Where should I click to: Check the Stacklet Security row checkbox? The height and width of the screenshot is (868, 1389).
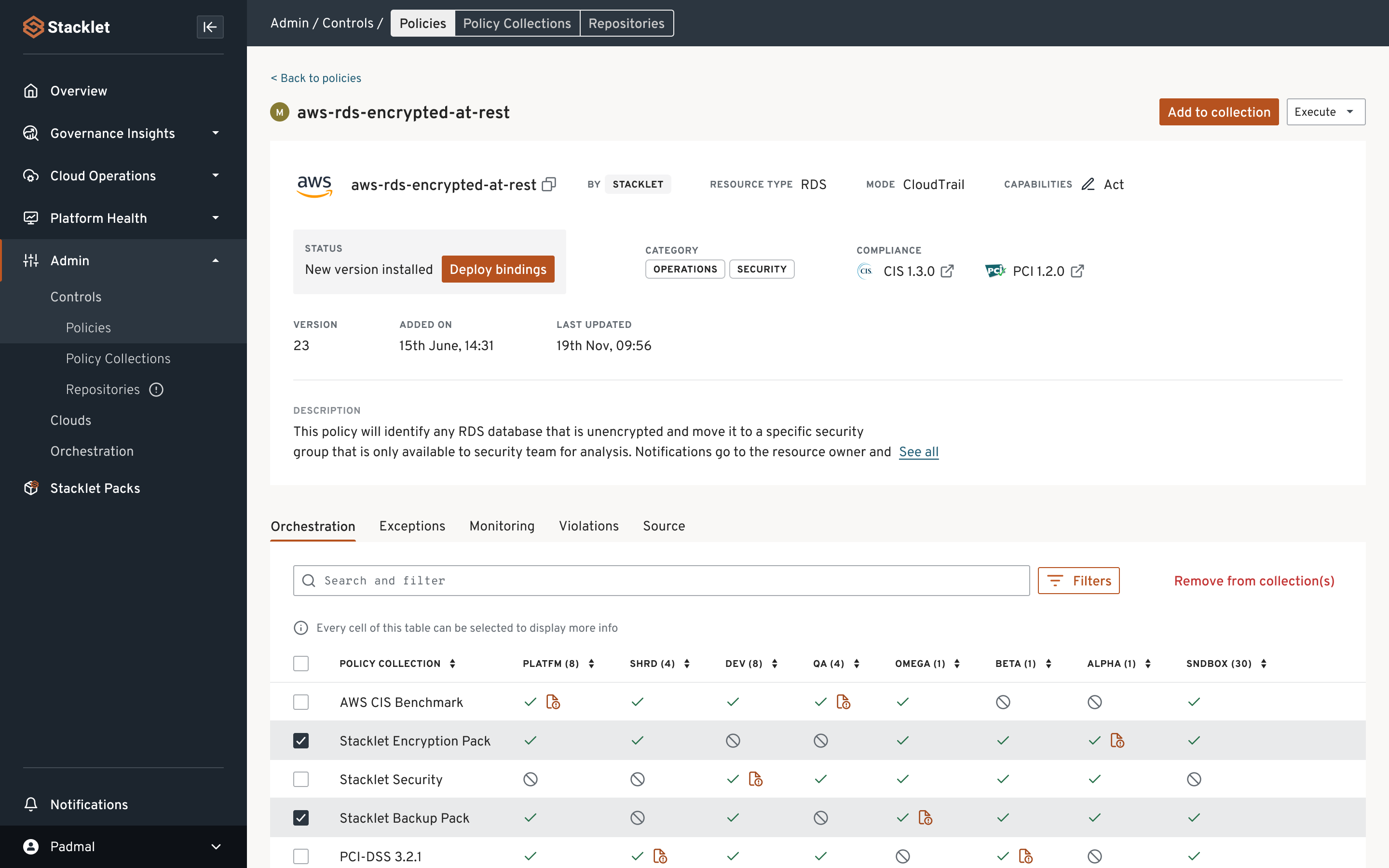click(x=301, y=779)
